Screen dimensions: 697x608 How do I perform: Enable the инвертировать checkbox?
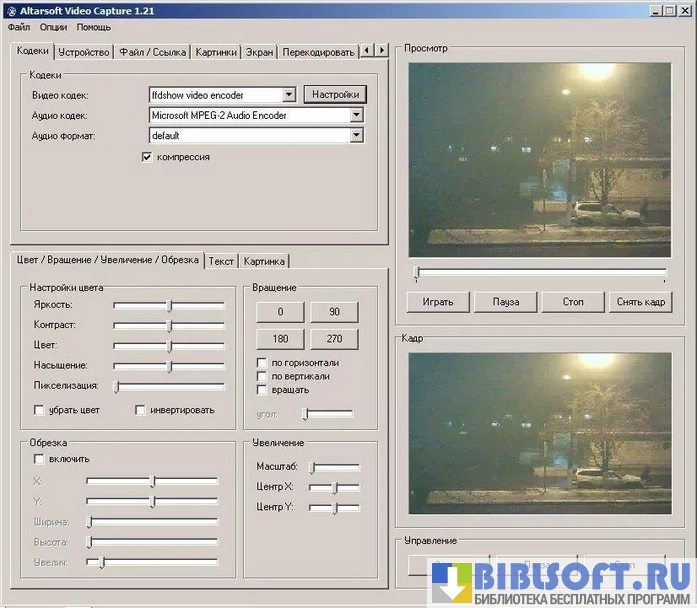pyautogui.click(x=141, y=410)
